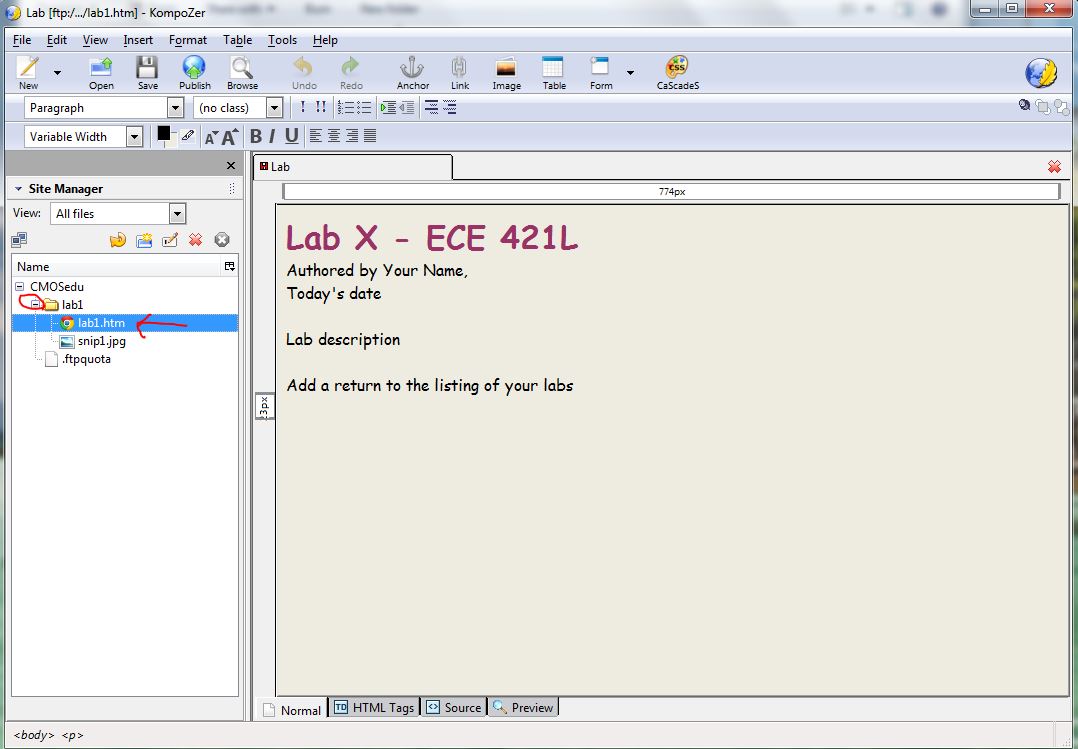Save the page with the floppy icon
Viewport: 1078px width, 749px height.
click(x=147, y=73)
